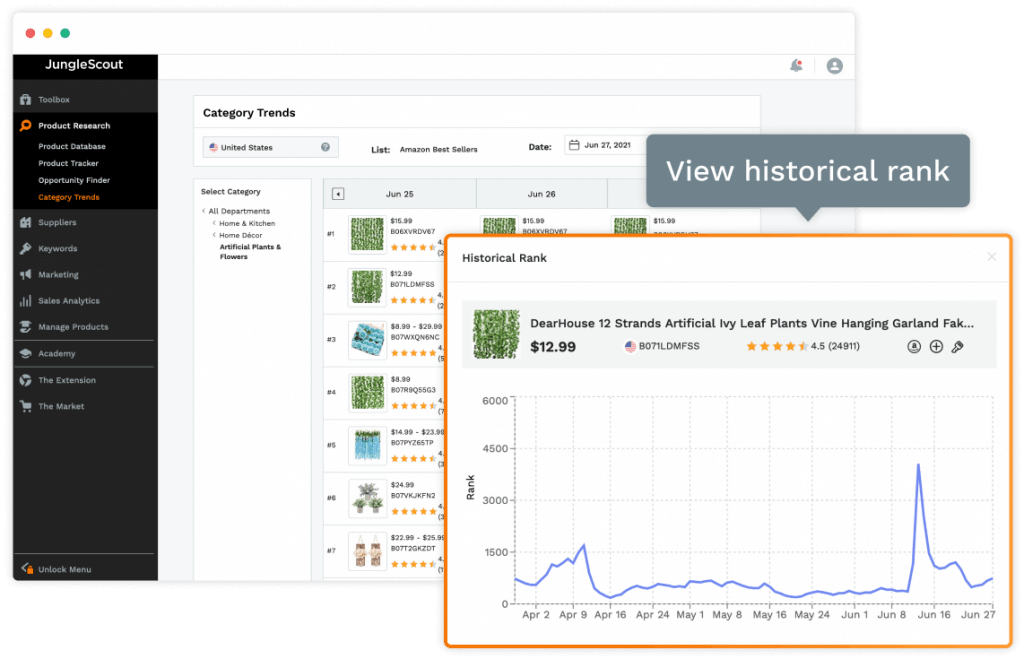Click the Jun 25 column header
The image size is (1024, 659).
(x=400, y=194)
